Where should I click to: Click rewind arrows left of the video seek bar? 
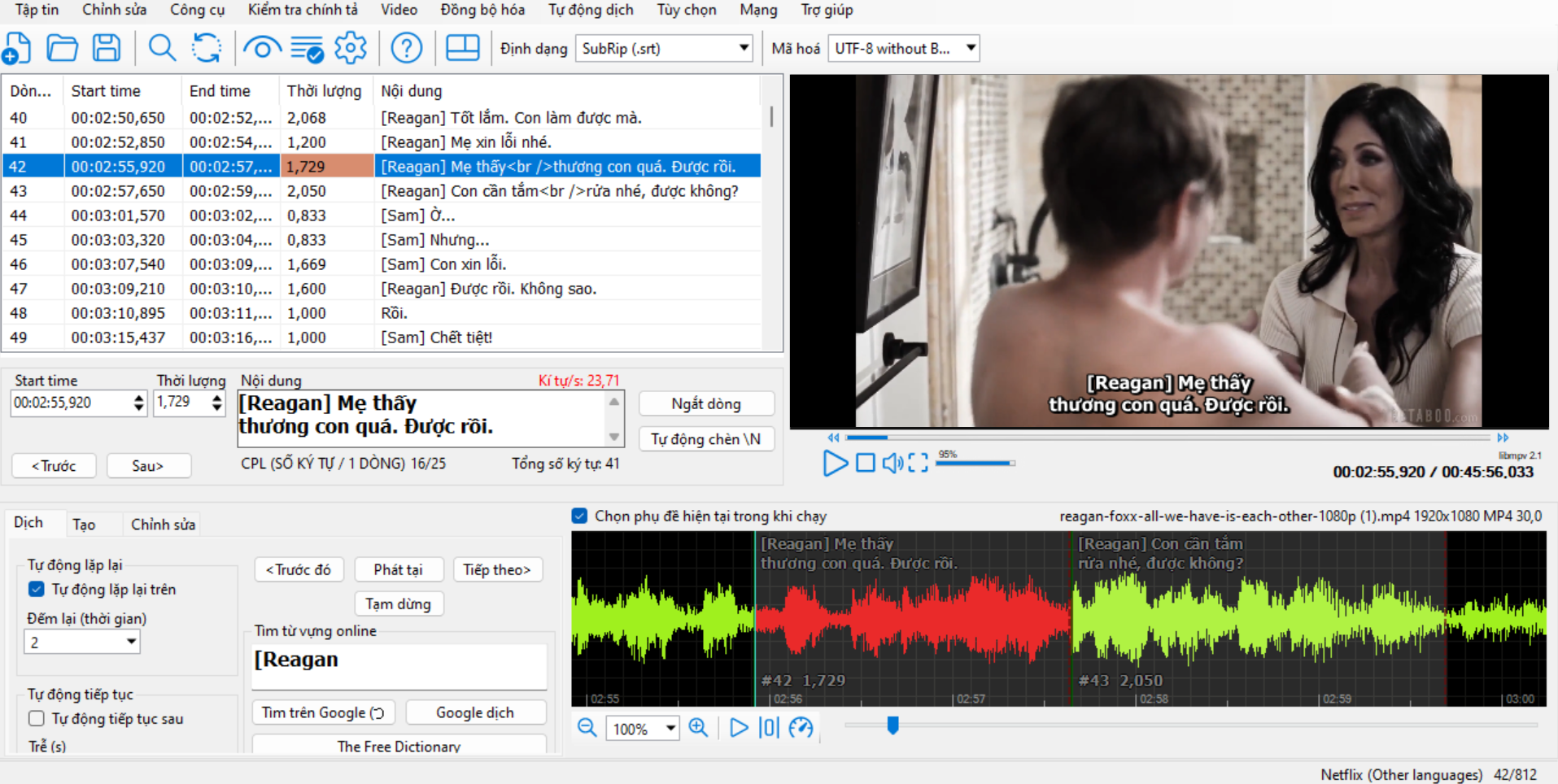(833, 438)
